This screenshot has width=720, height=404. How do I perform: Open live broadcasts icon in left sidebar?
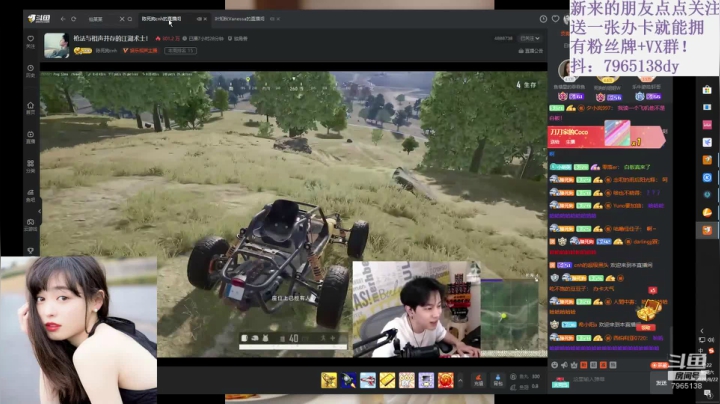tap(30, 137)
